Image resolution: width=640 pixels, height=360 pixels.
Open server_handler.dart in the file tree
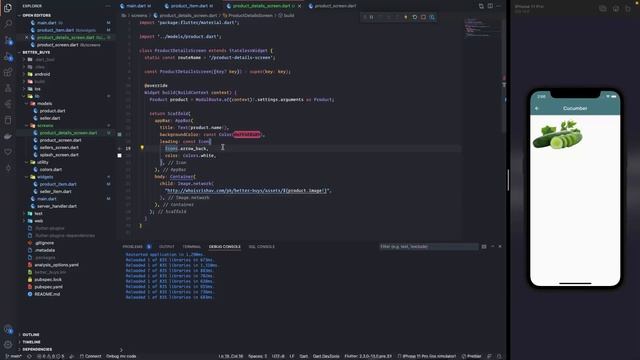[56, 207]
